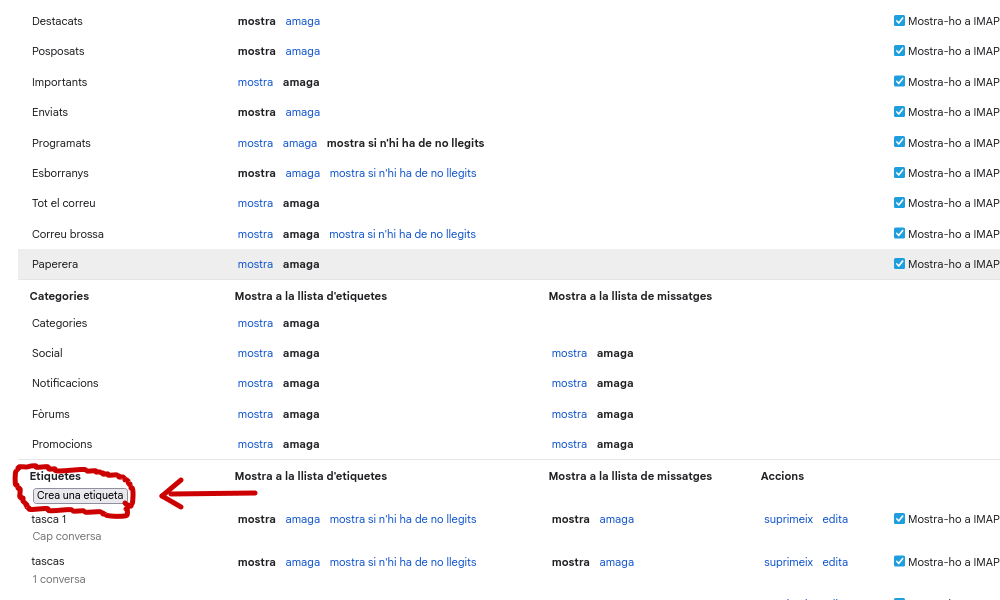Click the 'Crea una etiqueta' button
The width and height of the screenshot is (1000, 600).
80,495
